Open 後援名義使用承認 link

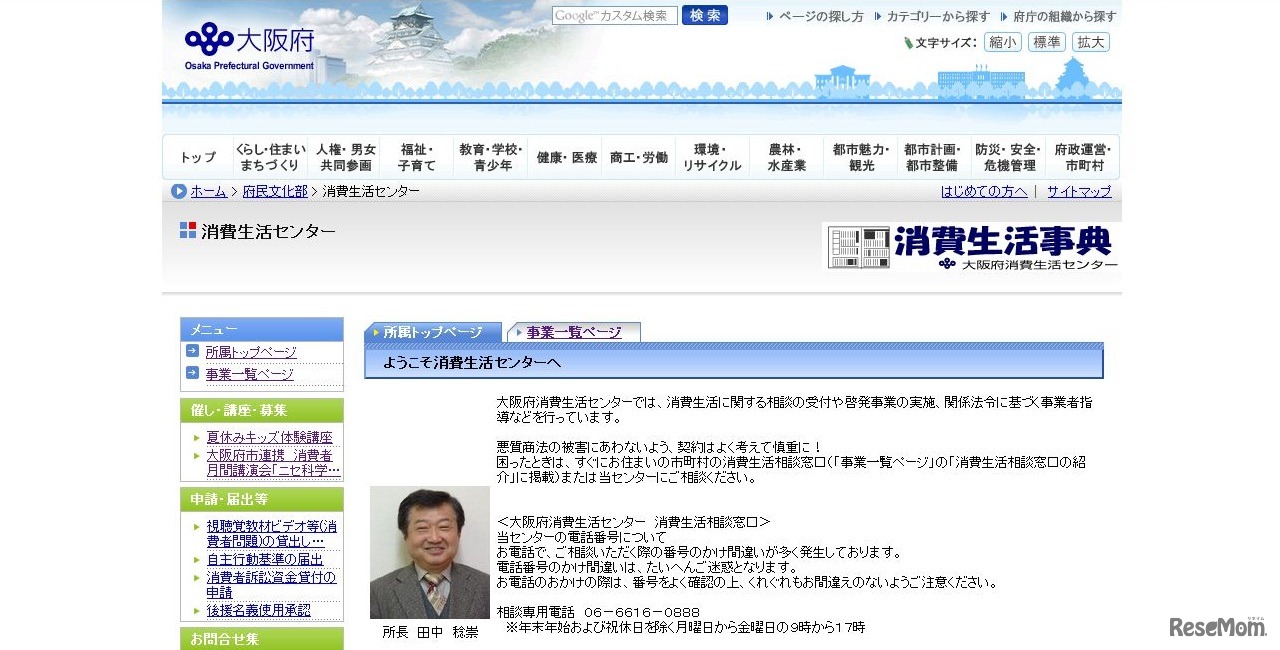pyautogui.click(x=258, y=609)
